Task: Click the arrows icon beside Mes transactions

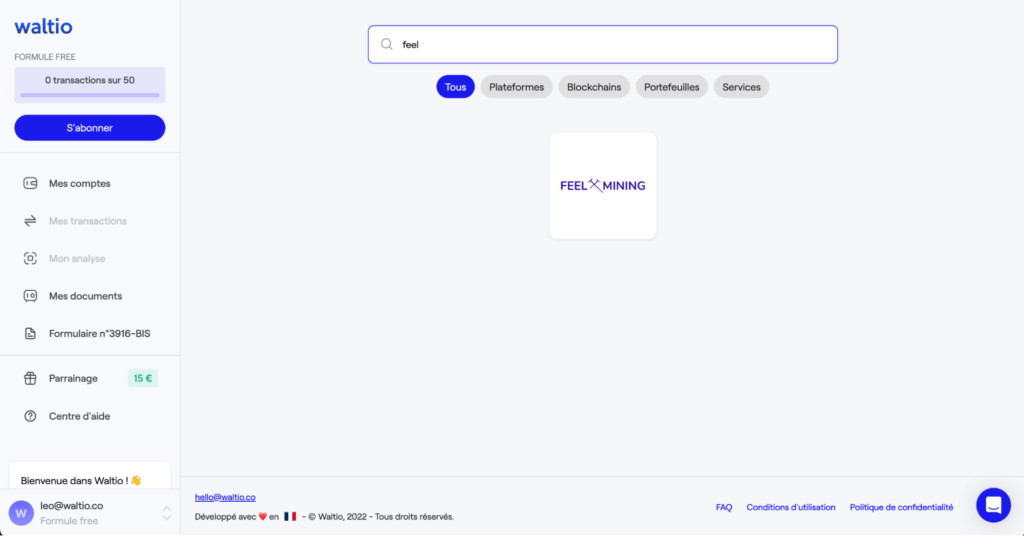Action: click(x=30, y=221)
